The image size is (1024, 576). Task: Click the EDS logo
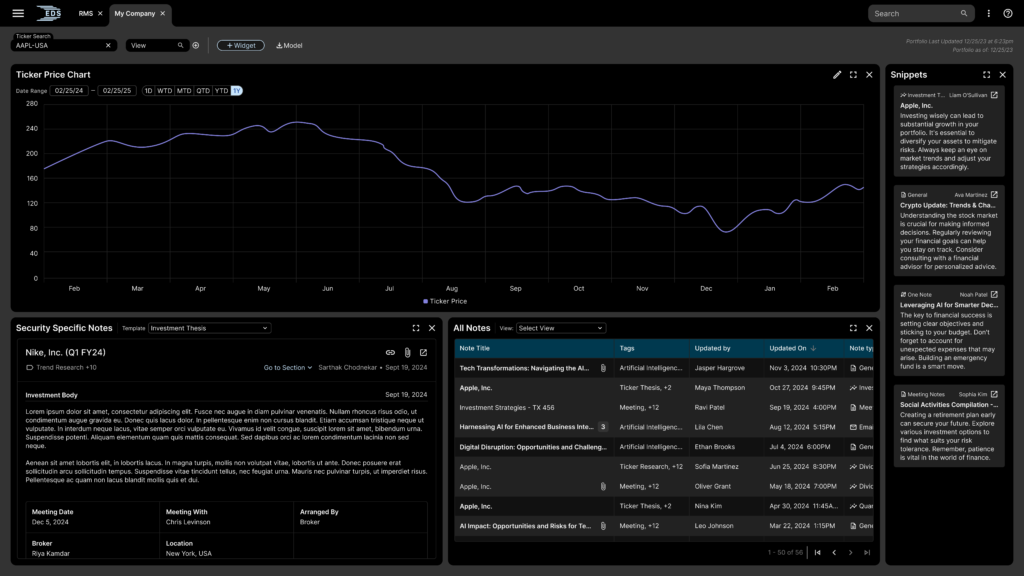coord(49,13)
